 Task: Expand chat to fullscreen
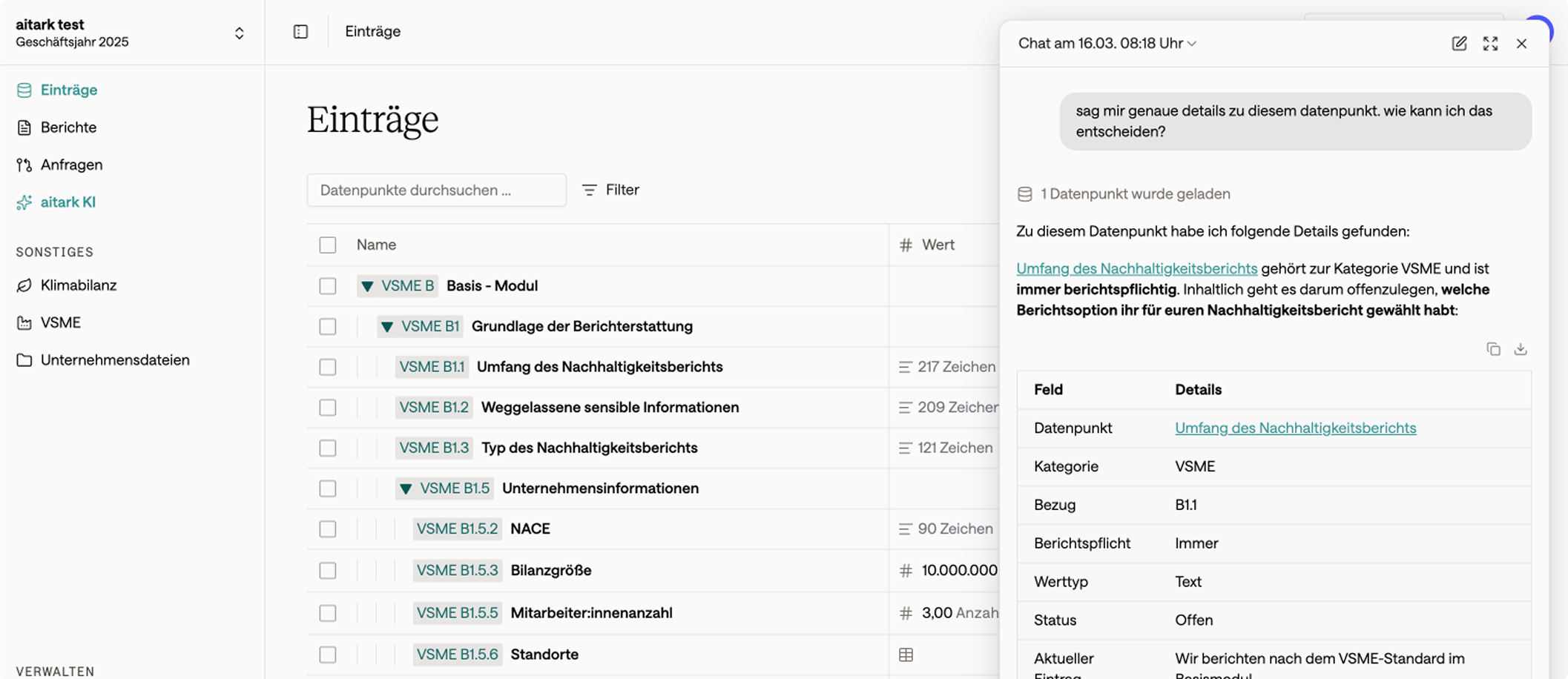(1490, 43)
